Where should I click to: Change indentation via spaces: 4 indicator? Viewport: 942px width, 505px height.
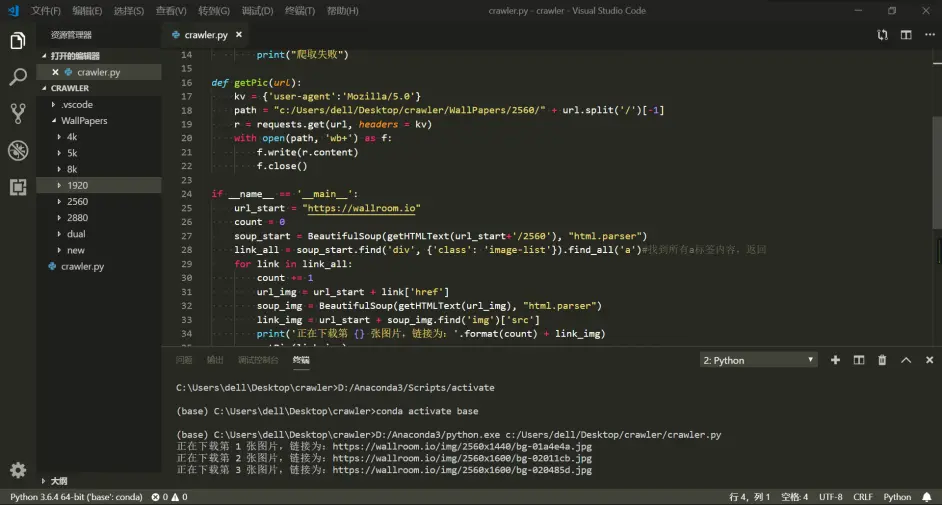(794, 497)
